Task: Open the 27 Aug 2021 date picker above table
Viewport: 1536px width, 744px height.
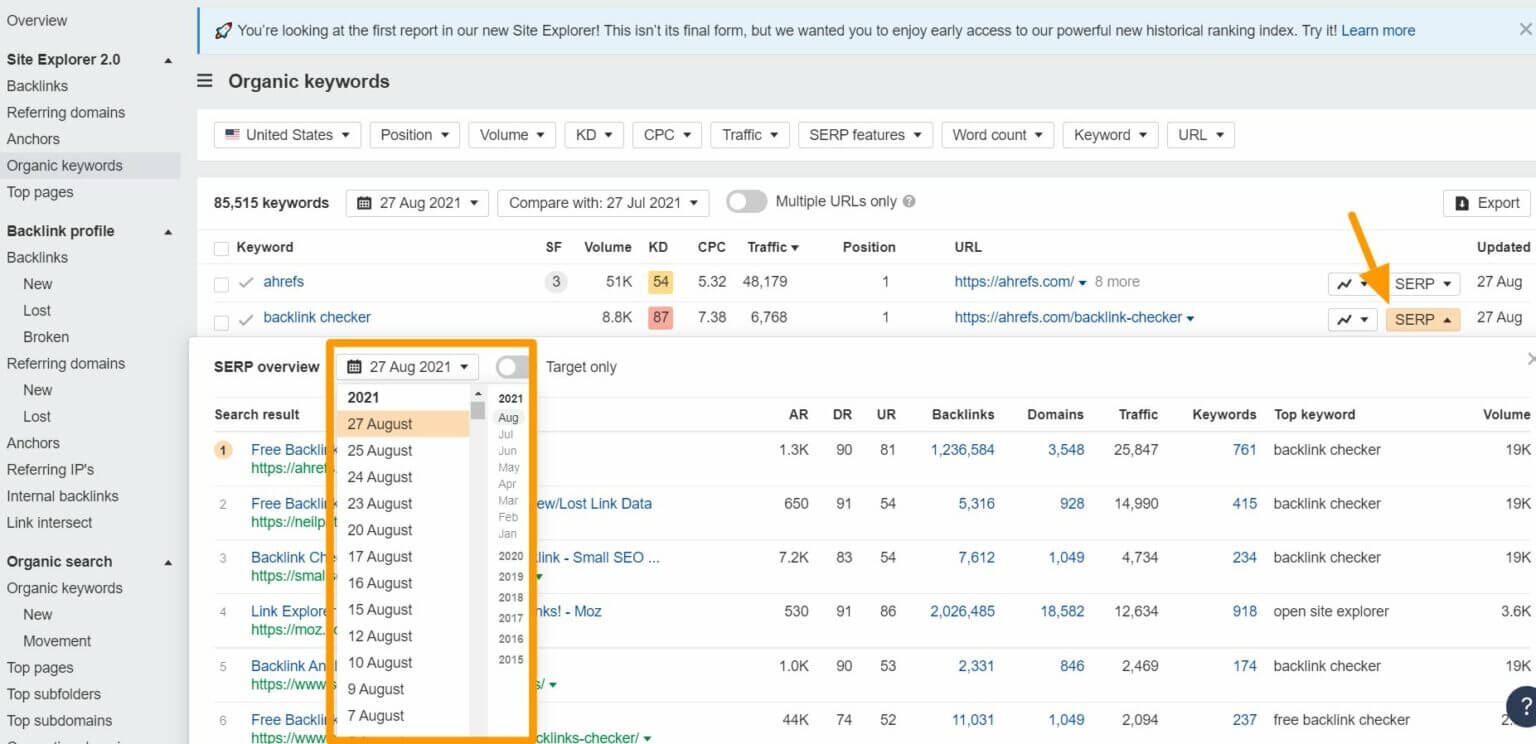Action: pos(418,203)
